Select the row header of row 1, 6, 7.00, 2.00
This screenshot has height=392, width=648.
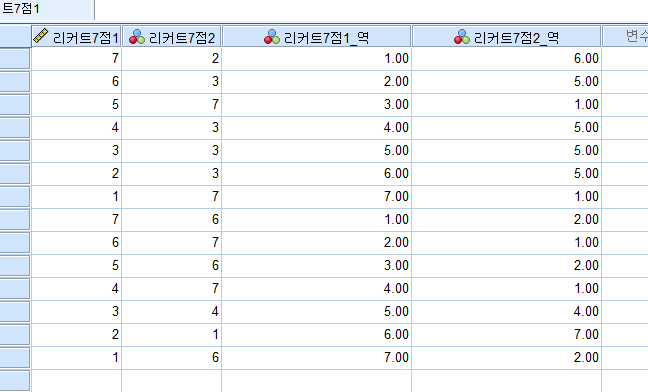point(15,358)
